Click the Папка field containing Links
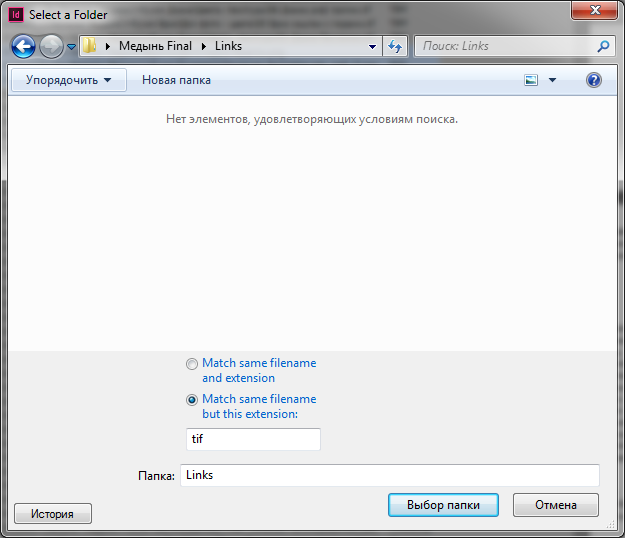Image resolution: width=625 pixels, height=538 pixels. coord(389,475)
